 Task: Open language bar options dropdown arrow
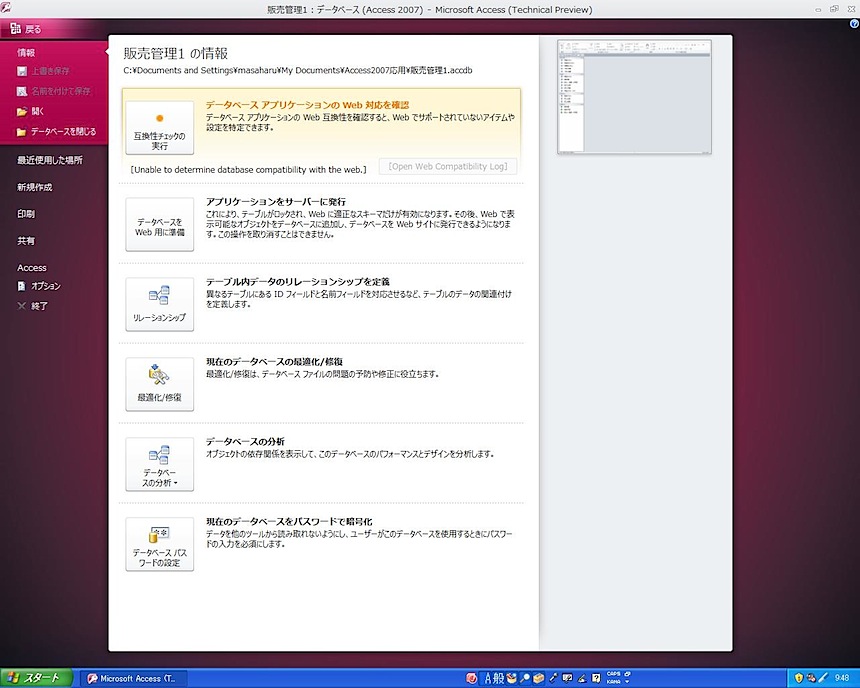click(x=627, y=682)
